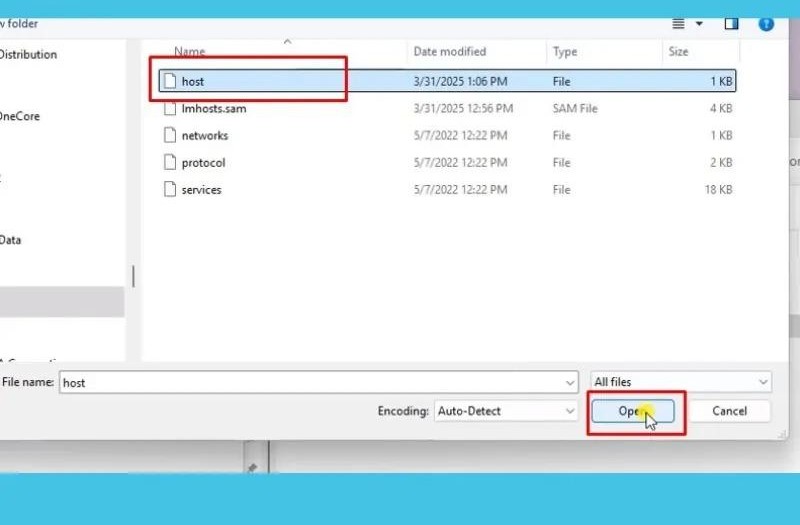This screenshot has height=525, width=800.
Task: Select Data in navigation pane
Action: coord(10,240)
